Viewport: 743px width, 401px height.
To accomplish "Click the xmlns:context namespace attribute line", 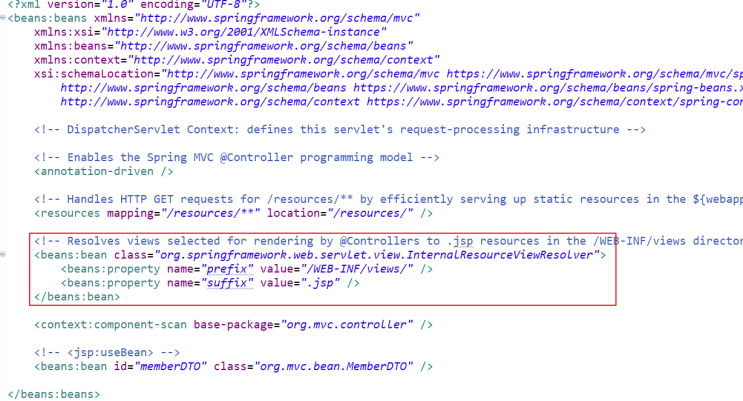I will click(236, 60).
